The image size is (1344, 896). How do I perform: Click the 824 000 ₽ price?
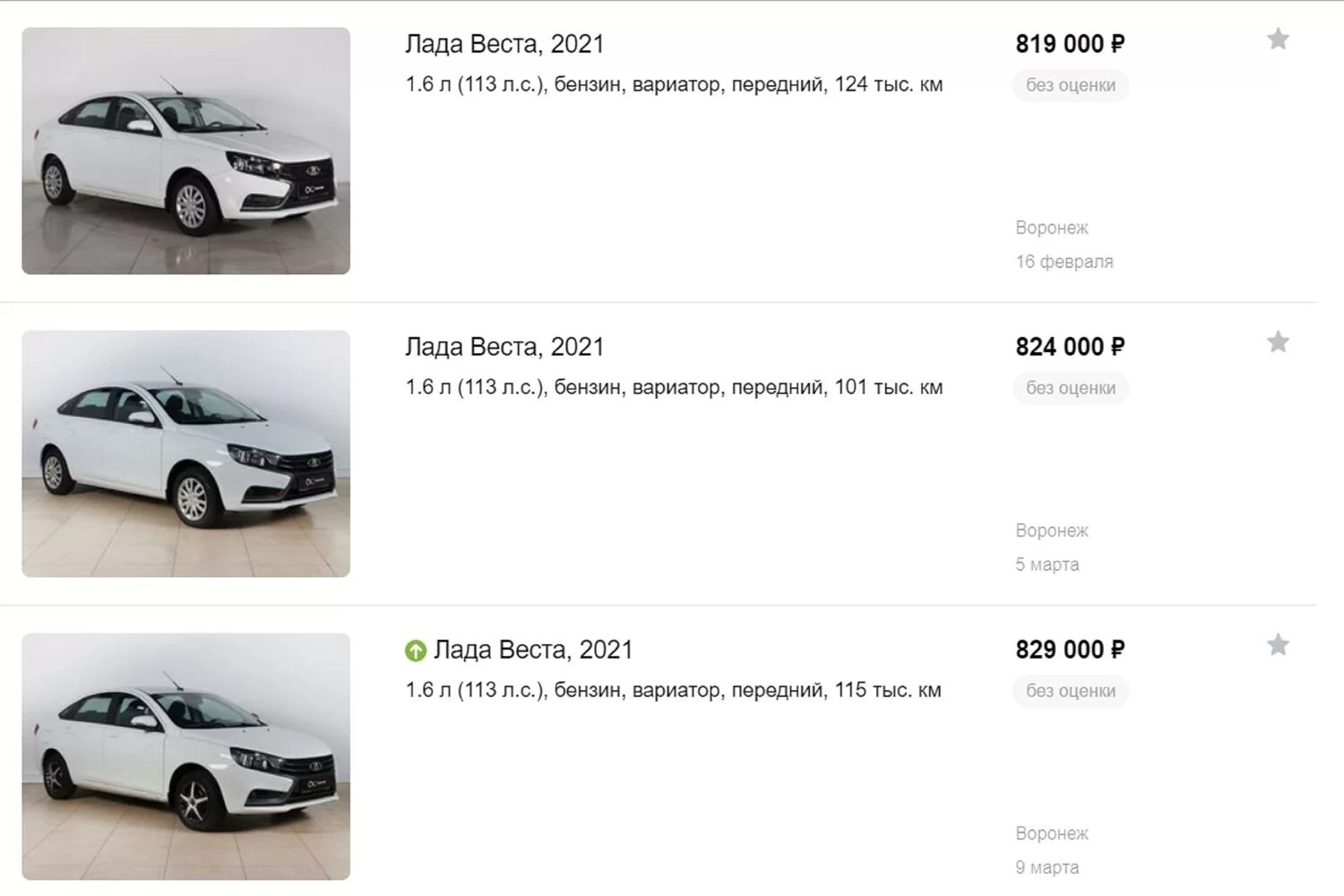pos(1070,347)
